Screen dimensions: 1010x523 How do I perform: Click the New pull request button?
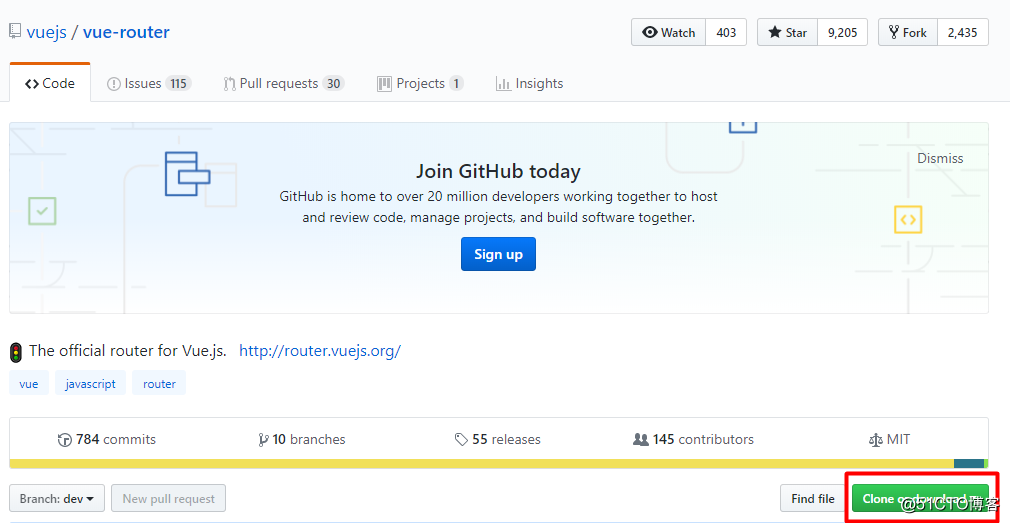point(169,499)
